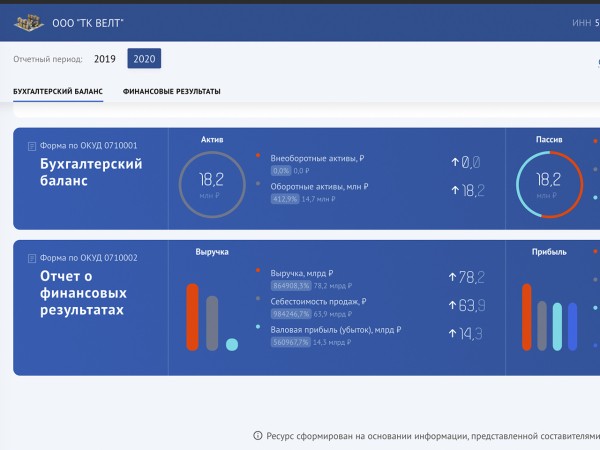Click the dark blue bar in Прибыль chart

coord(572,326)
